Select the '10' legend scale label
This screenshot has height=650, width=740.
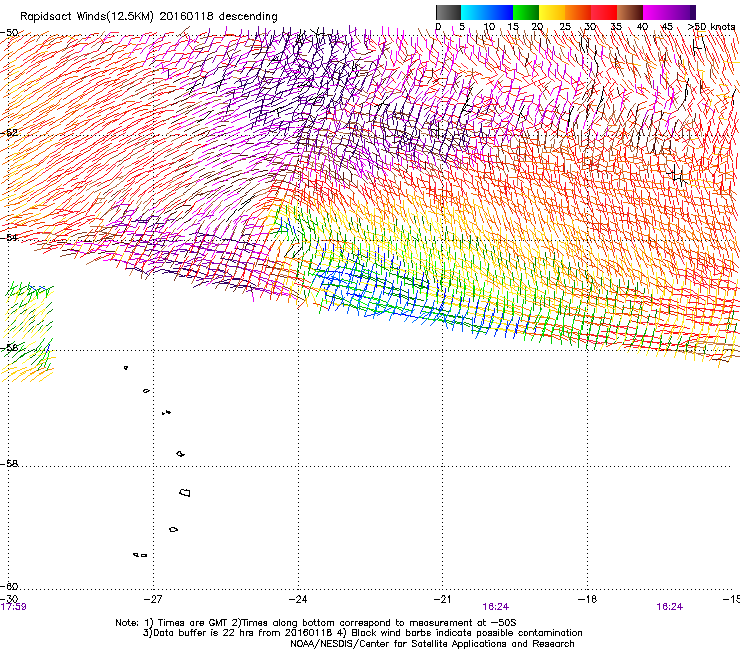click(x=489, y=27)
